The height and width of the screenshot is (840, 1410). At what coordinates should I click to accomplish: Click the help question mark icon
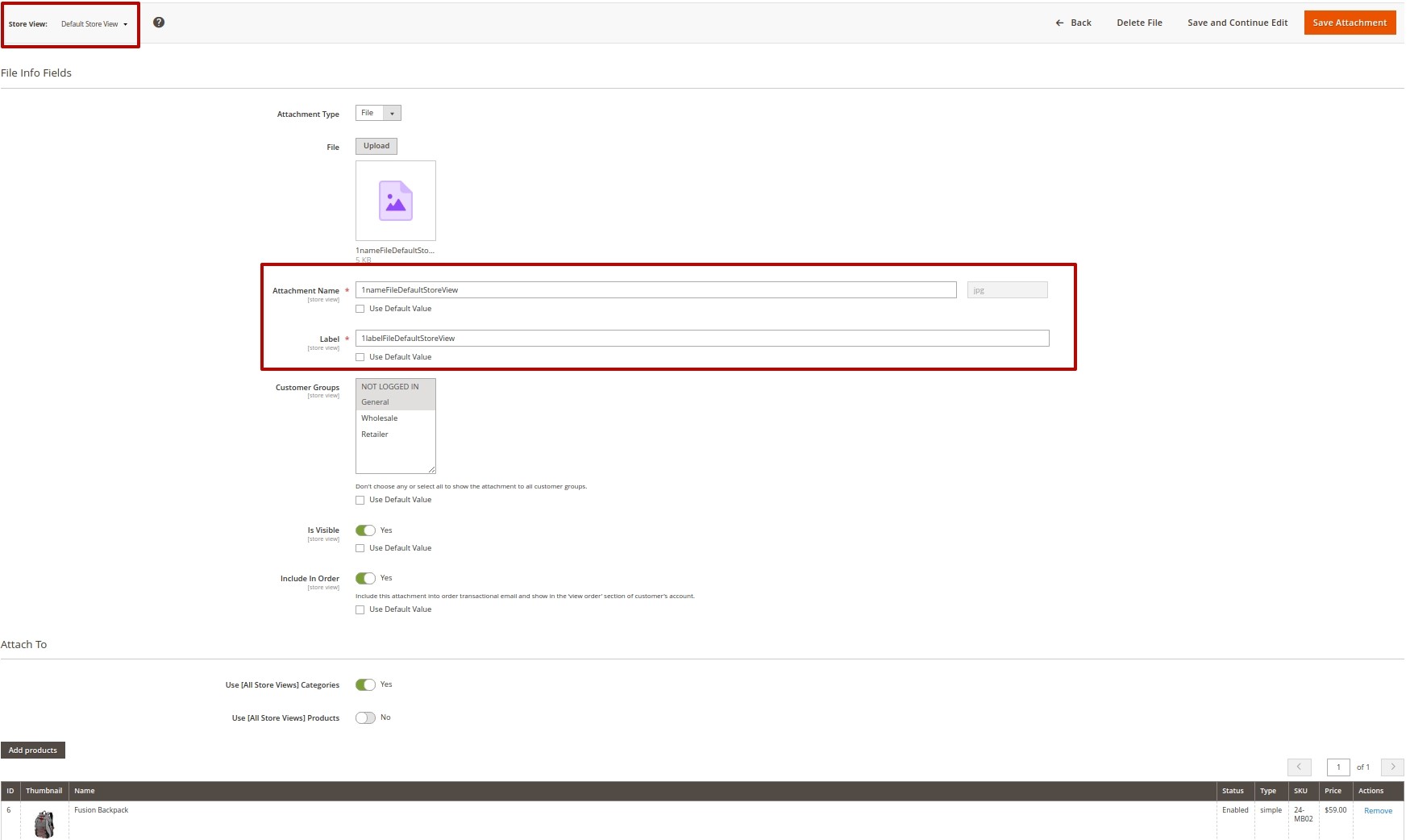(159, 23)
